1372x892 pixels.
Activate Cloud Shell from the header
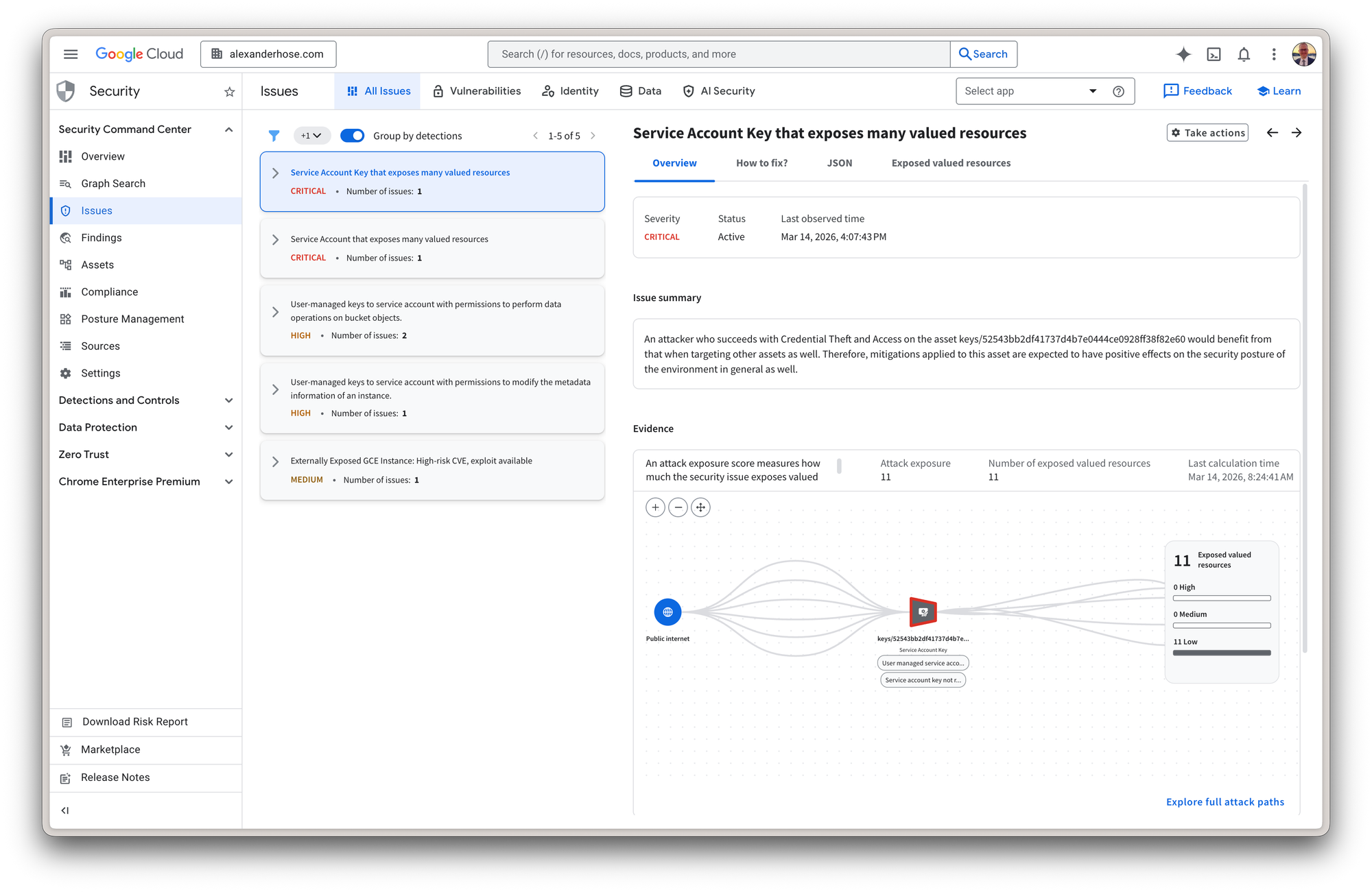(x=1214, y=54)
